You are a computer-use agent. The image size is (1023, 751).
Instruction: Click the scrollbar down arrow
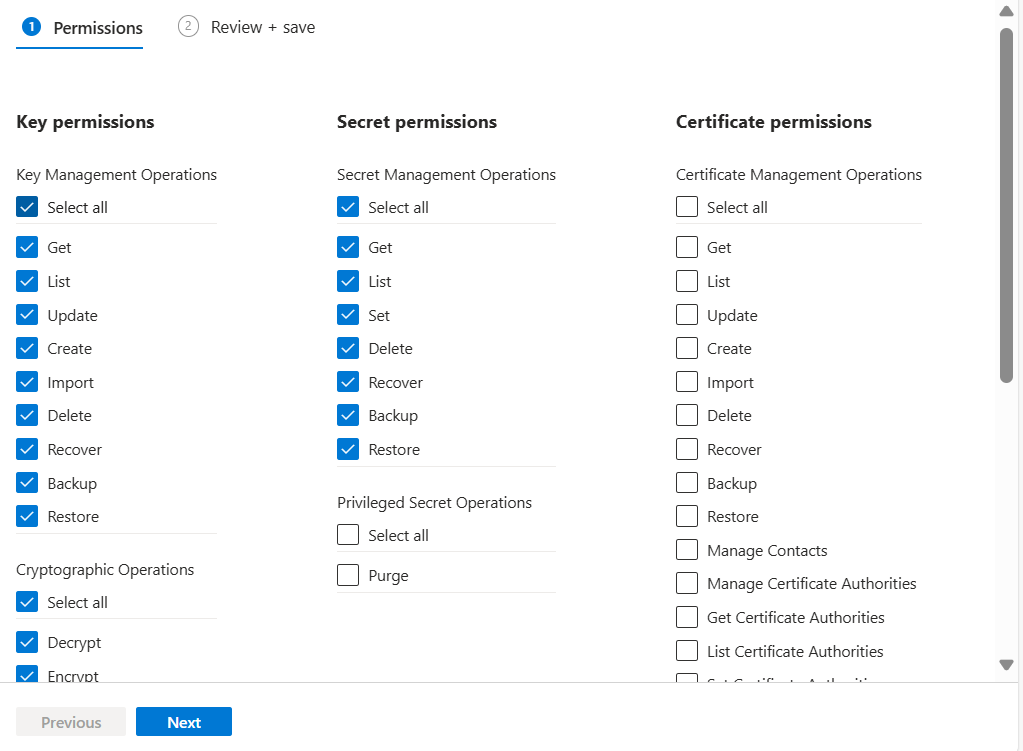(x=1007, y=665)
